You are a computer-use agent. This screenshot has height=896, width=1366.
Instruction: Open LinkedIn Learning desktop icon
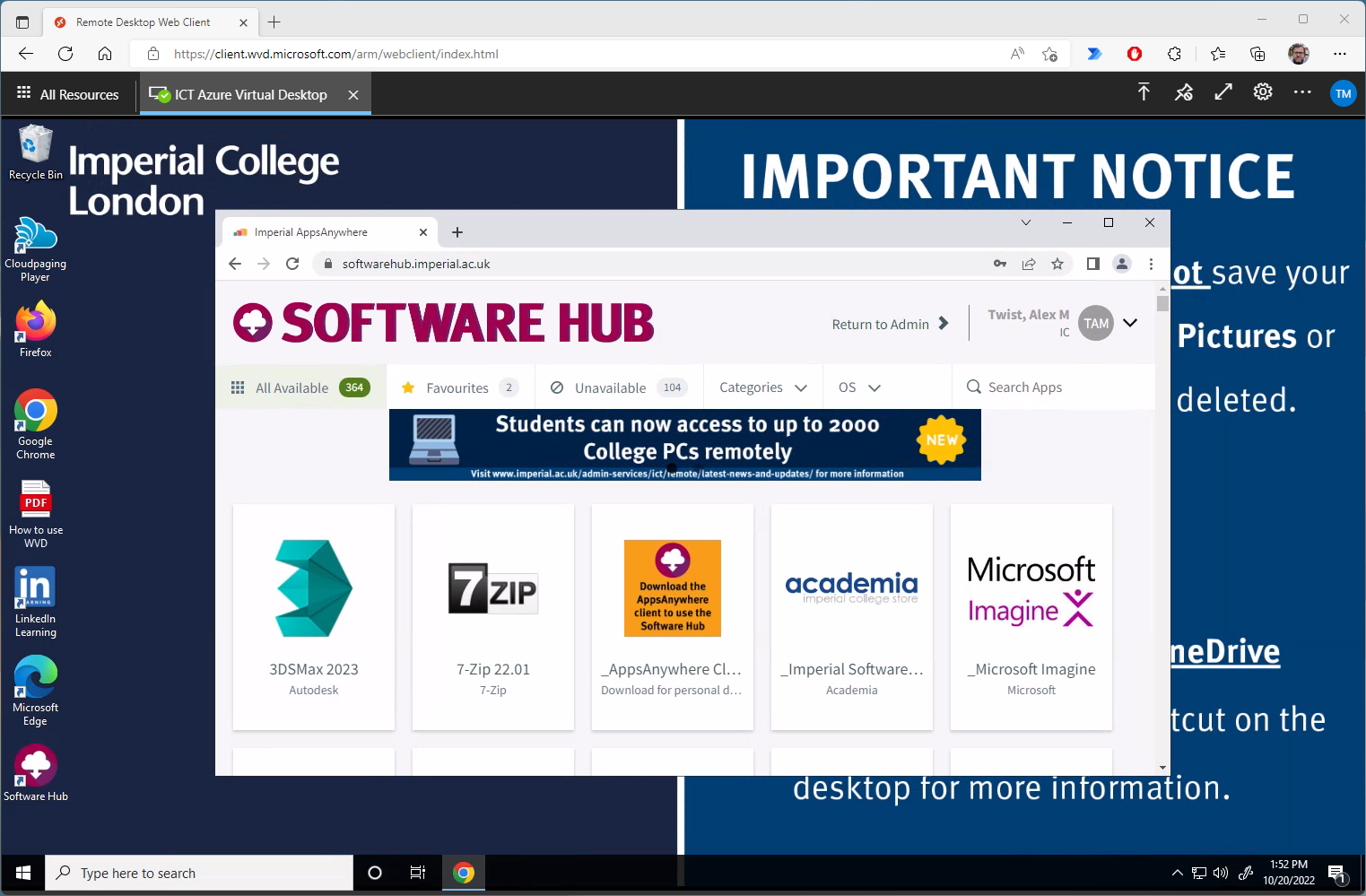[35, 602]
